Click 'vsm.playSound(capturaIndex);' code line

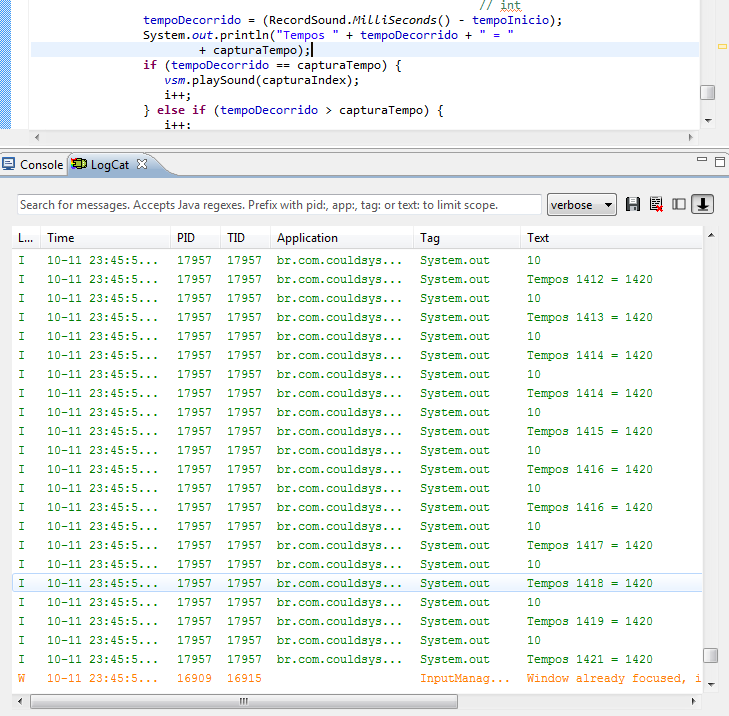pos(261,80)
